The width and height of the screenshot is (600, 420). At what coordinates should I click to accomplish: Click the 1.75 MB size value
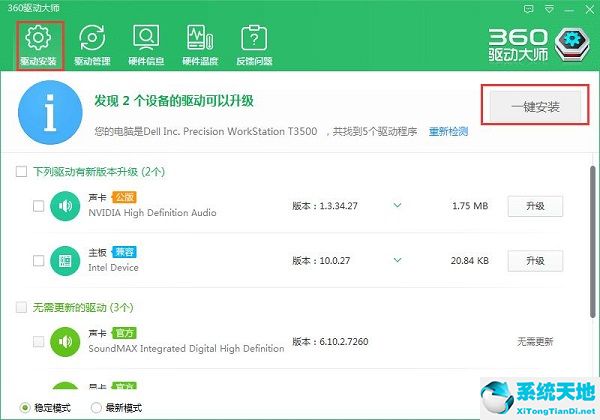(470, 206)
